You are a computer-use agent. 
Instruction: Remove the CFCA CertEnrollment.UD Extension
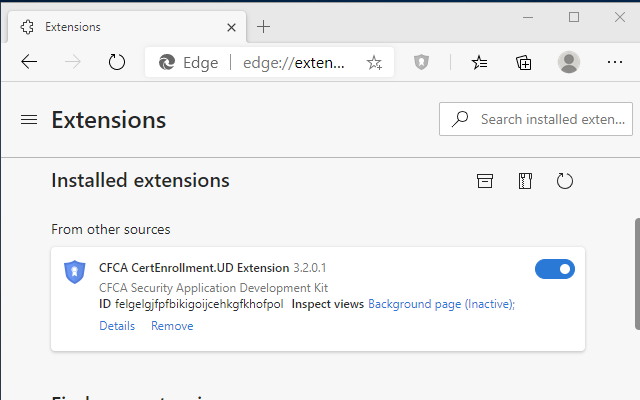coord(172,326)
